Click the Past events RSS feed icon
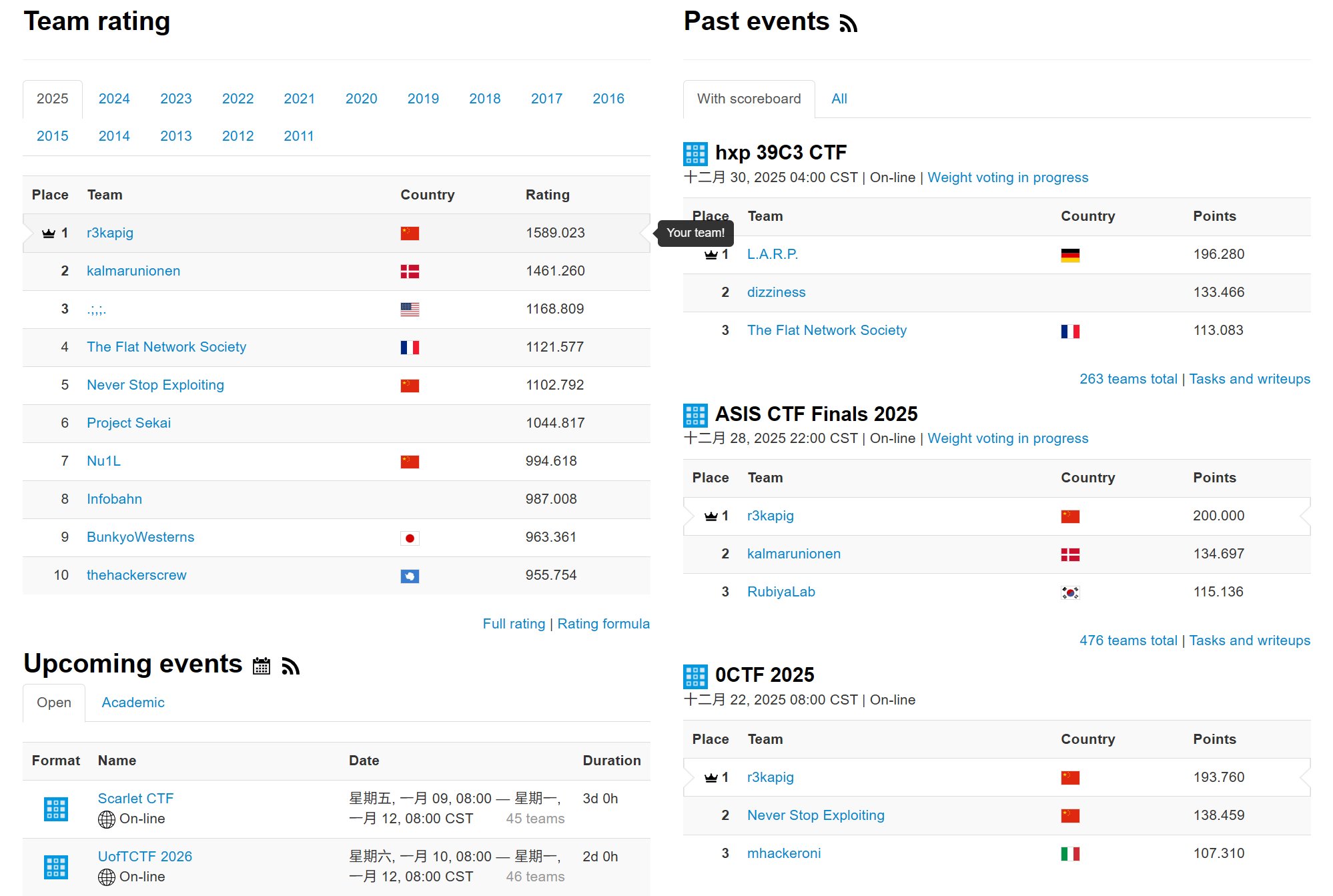The width and height of the screenshot is (1333, 896). point(848,24)
